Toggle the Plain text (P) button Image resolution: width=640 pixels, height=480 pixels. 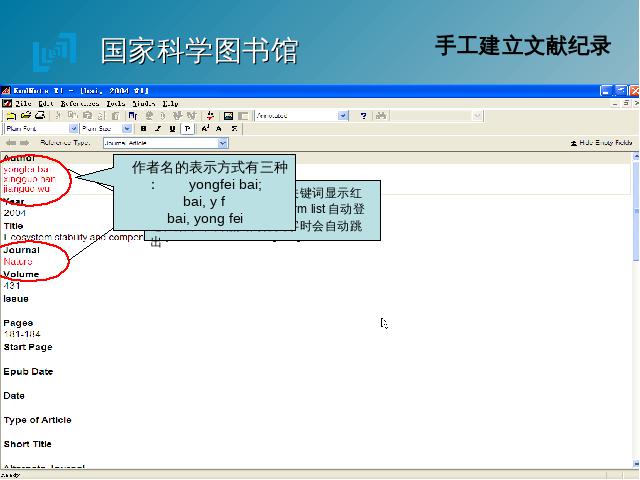coord(187,129)
